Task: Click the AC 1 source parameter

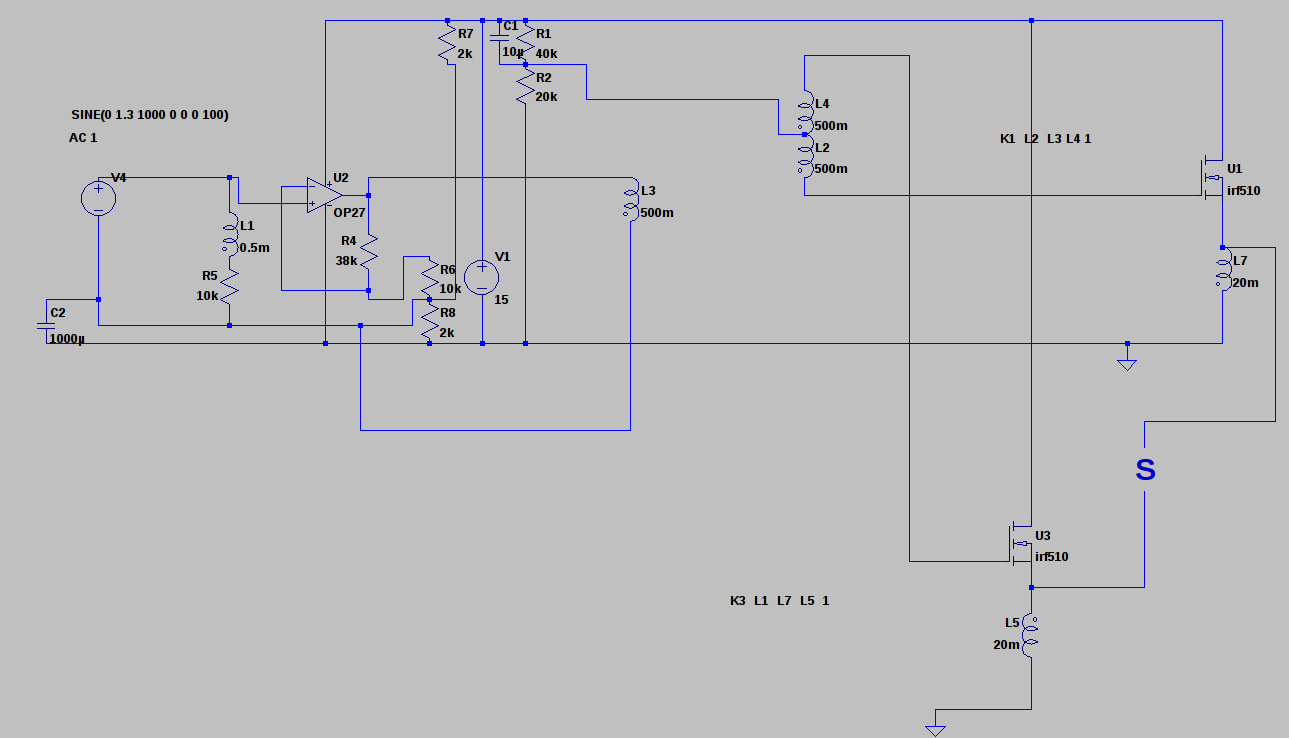Action: 83,137
